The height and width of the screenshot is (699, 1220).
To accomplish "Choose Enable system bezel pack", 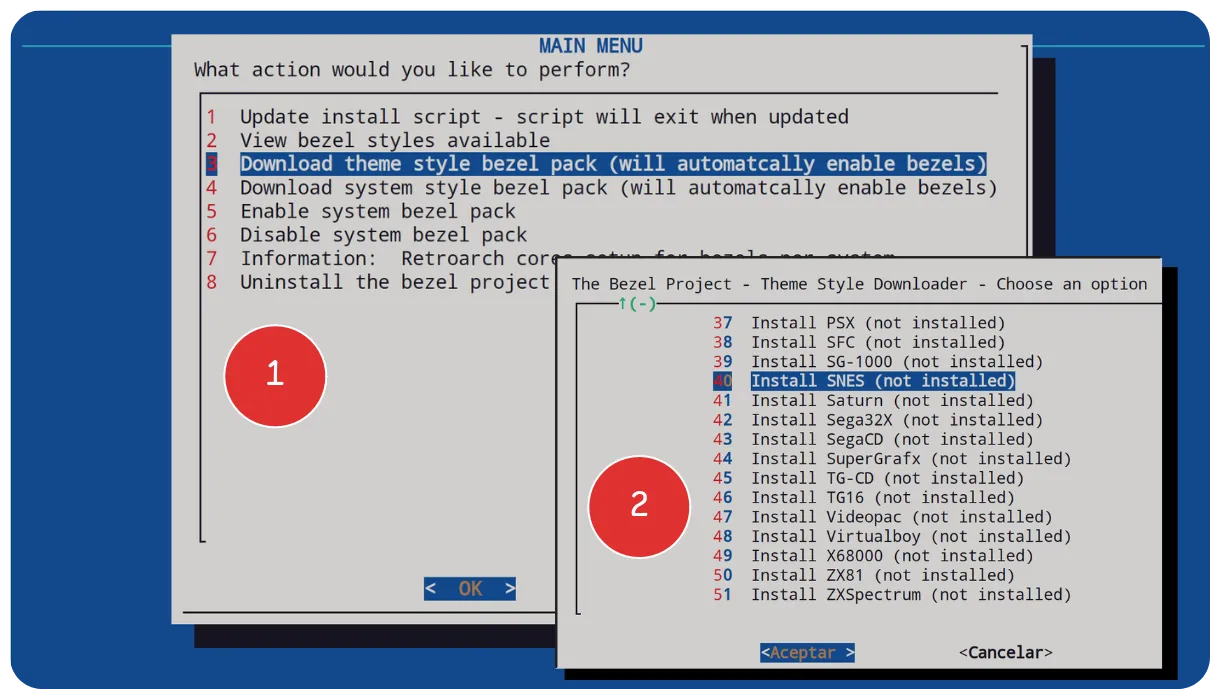I will [x=377, y=212].
